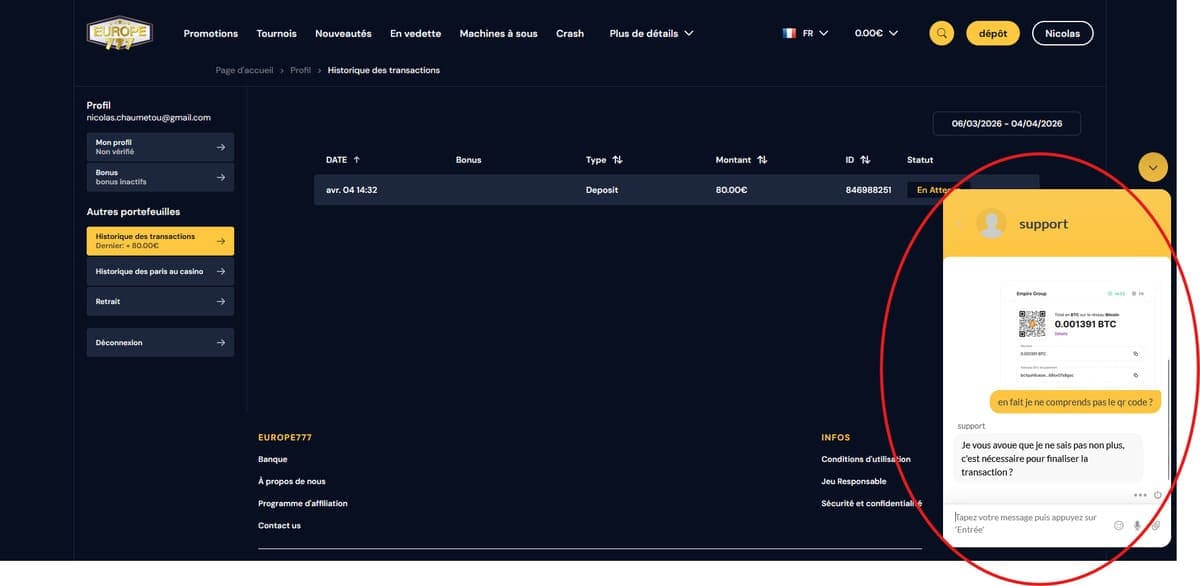The image size is (1200, 586).
Task: Attach a file via the paperclip icon
Action: click(x=1157, y=525)
